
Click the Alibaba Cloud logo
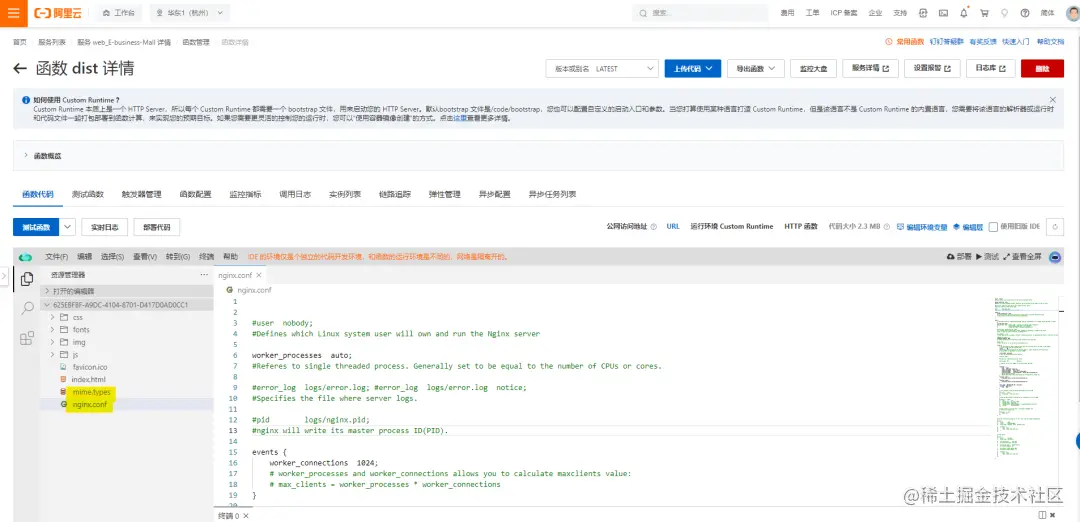click(x=60, y=13)
